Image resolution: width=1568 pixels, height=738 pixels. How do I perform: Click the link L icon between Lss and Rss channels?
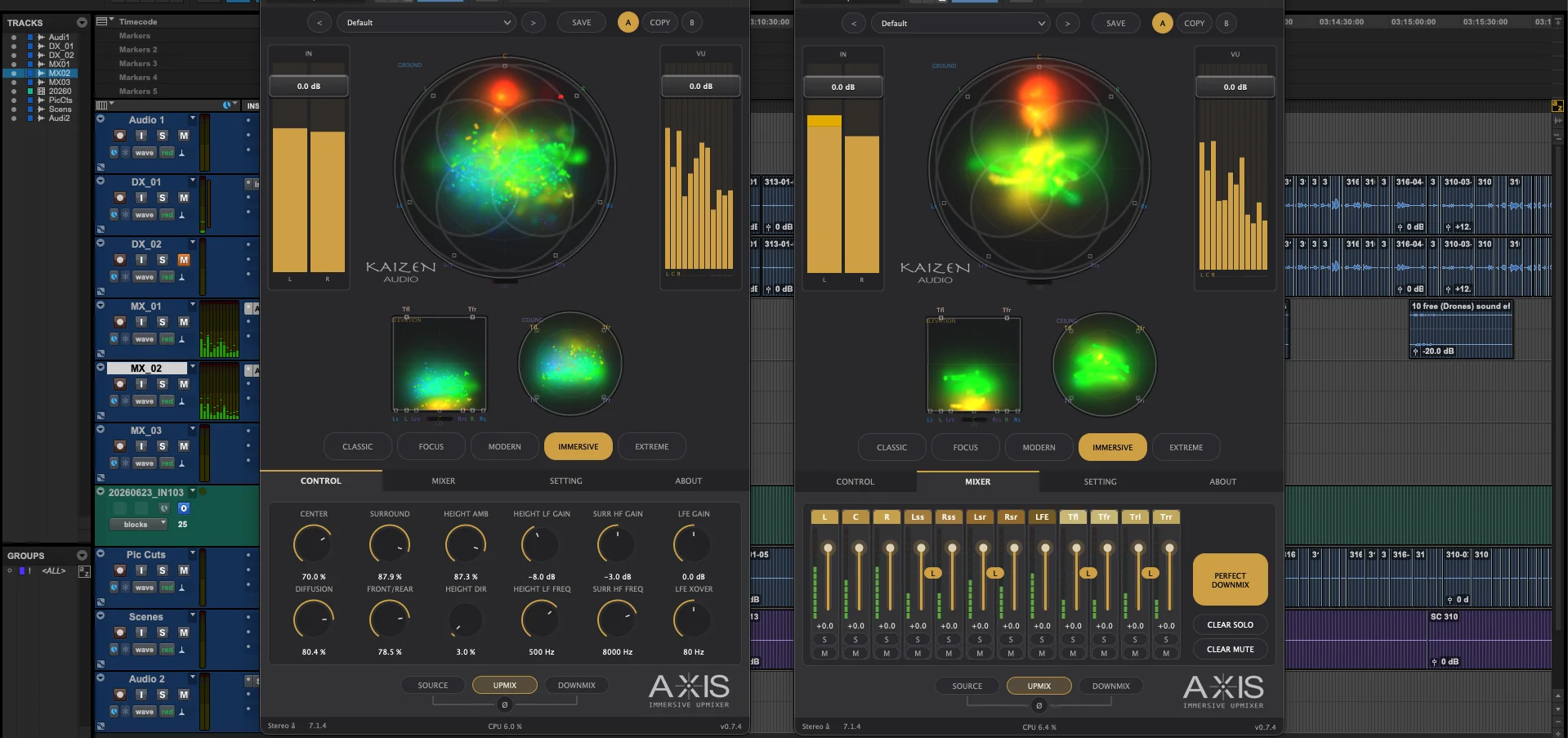(933, 573)
